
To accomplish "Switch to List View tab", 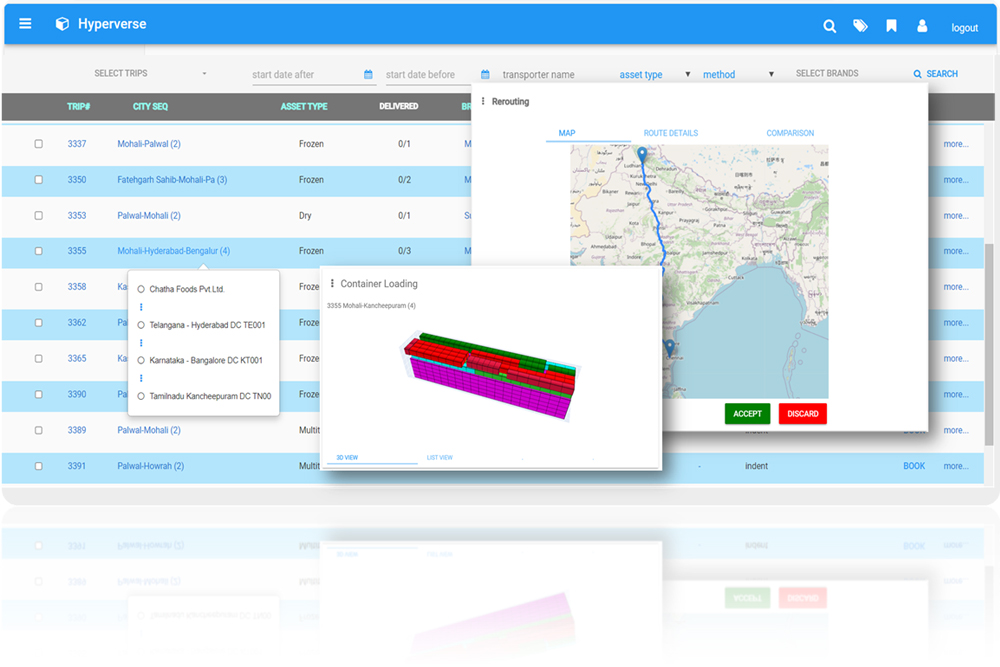I will point(439,457).
